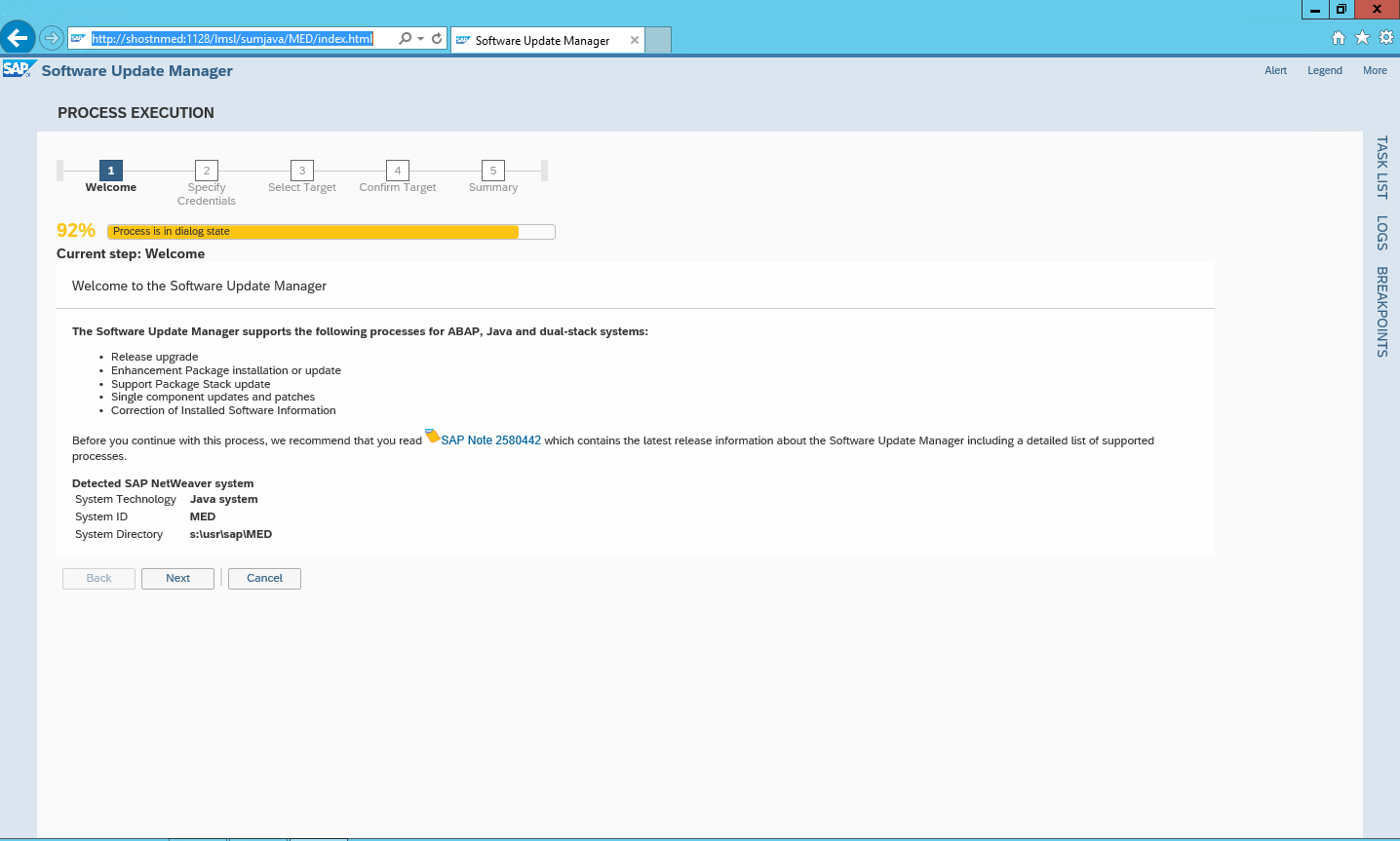
Task: Select the address bar URL field
Action: coord(232,39)
